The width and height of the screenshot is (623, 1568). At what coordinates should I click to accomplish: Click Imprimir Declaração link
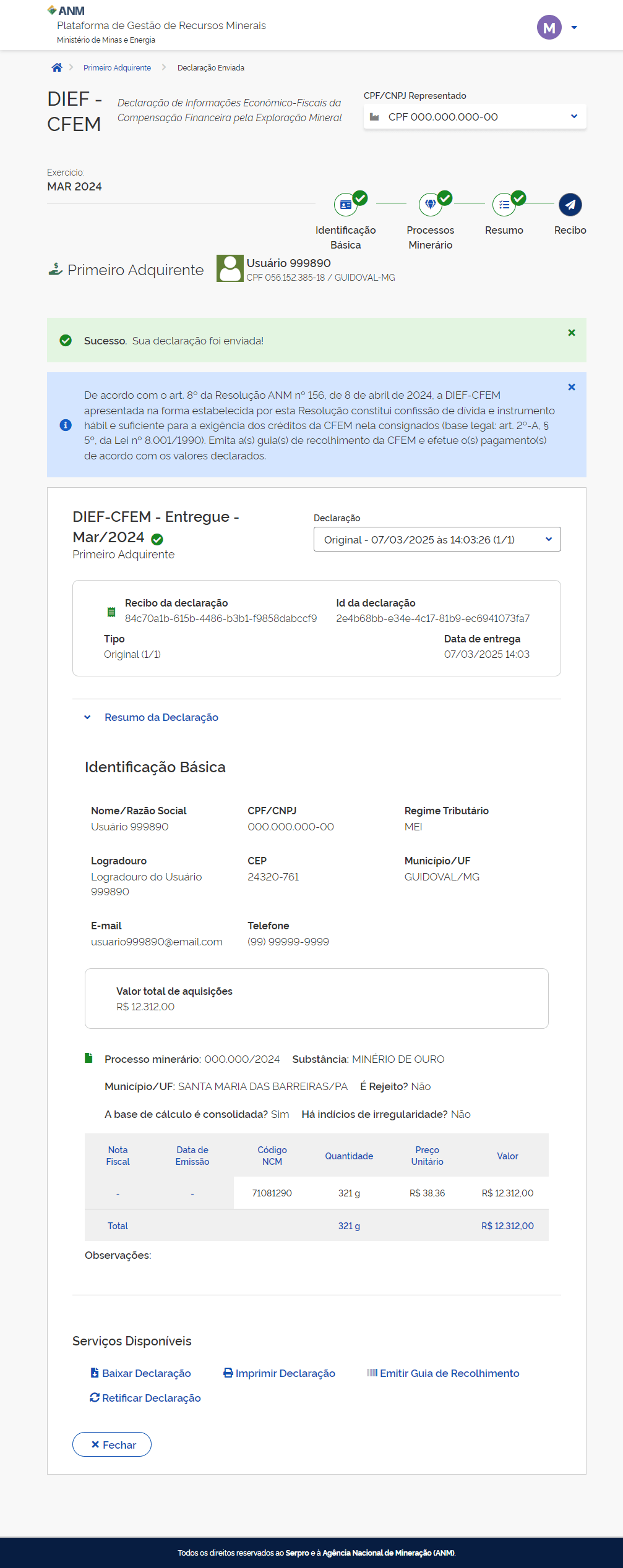click(x=279, y=1373)
